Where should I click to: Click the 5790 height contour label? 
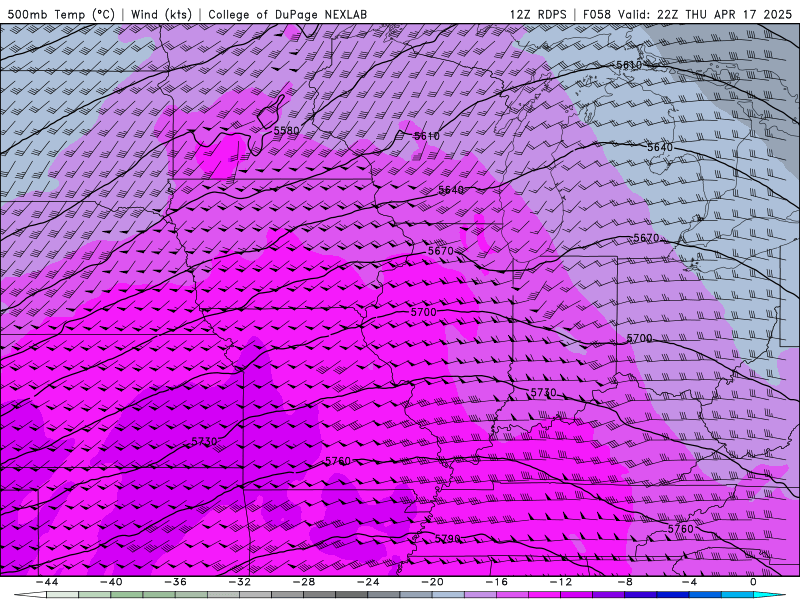pos(447,539)
